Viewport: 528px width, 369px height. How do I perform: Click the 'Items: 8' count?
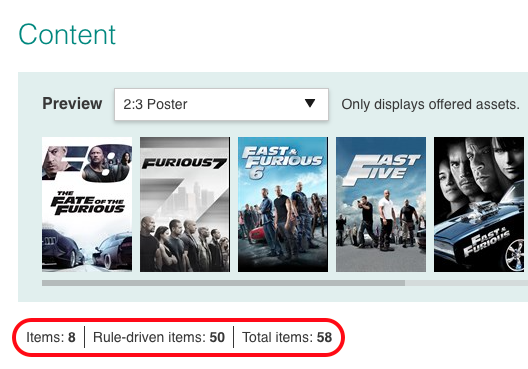[x=51, y=337]
